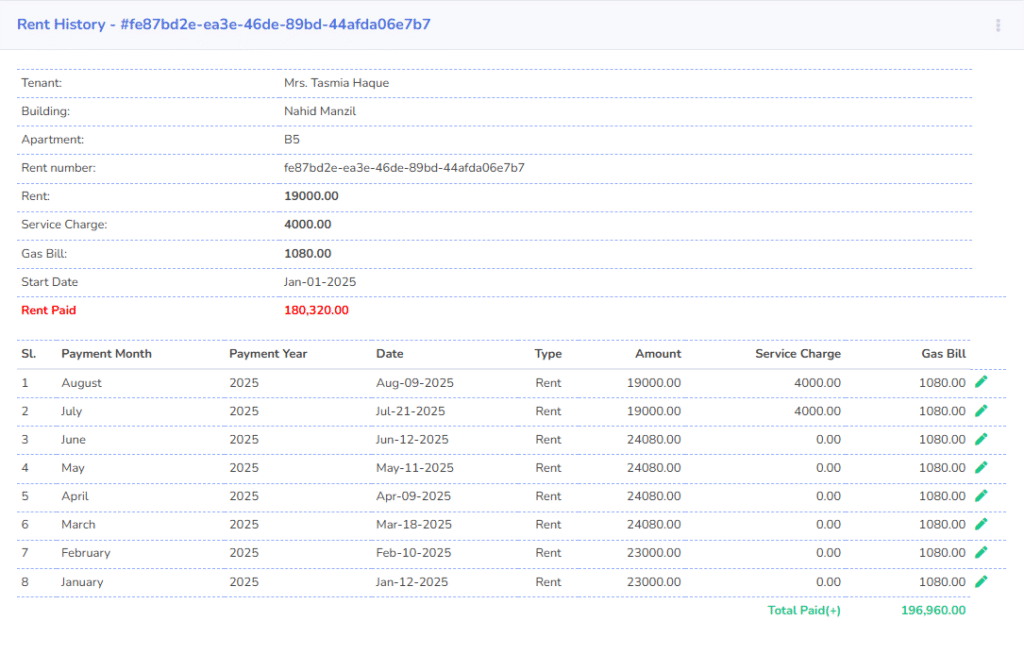Edit the June 2025 rent payment
The image size is (1024, 654).
[x=981, y=439]
